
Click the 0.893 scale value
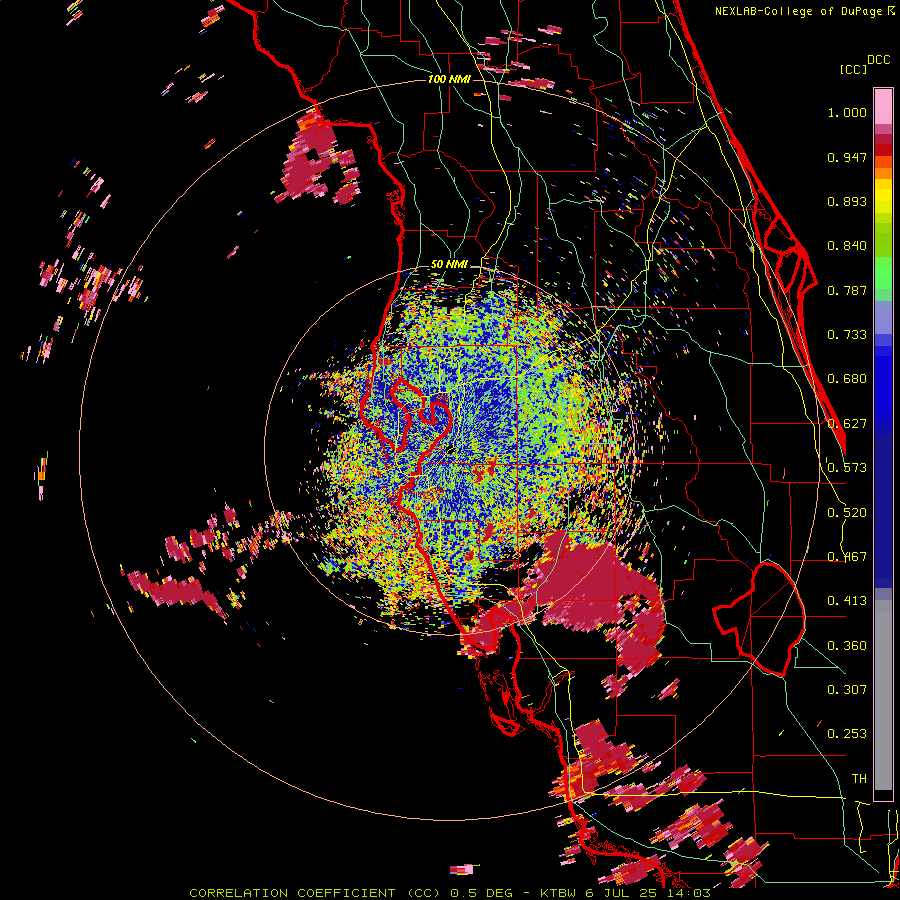click(x=847, y=201)
